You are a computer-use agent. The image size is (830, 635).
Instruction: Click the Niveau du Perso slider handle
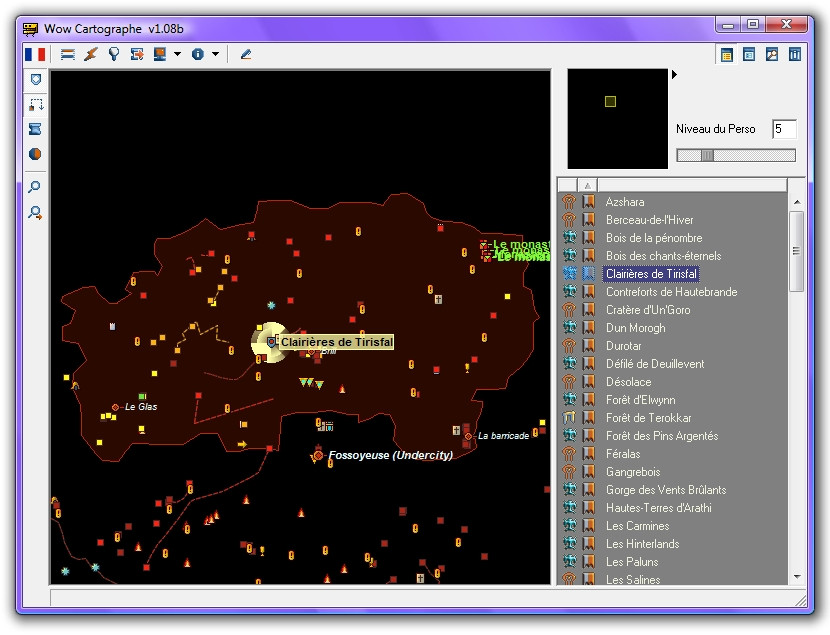[707, 155]
